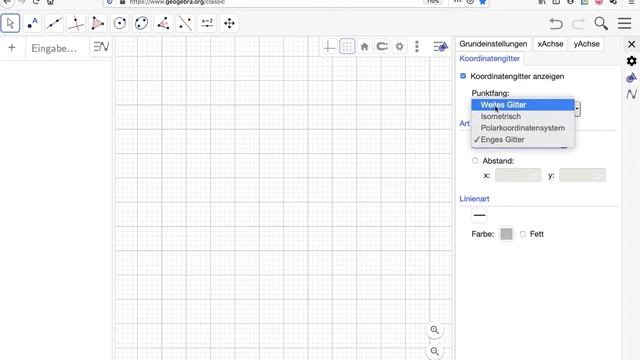Switch to yAchse tab
Viewport: 640px width, 360px height.
click(587, 44)
